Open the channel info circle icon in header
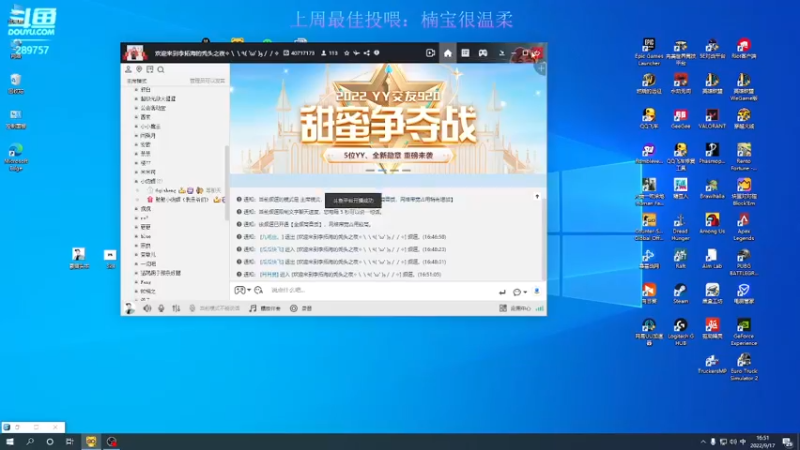Viewport: 800px width, 450px height. (377, 53)
